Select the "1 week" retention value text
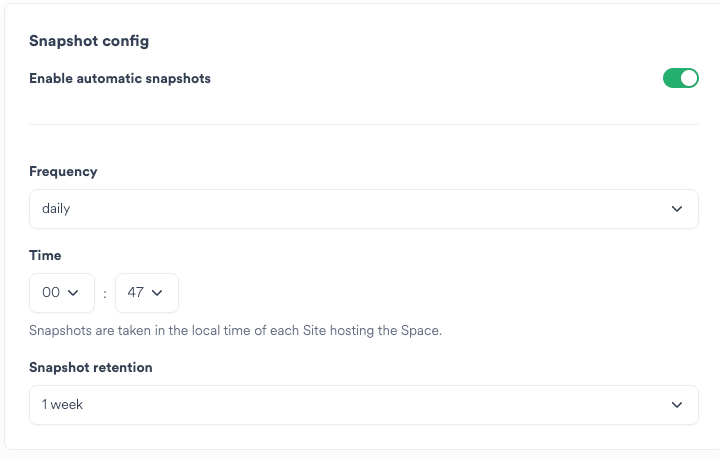This screenshot has width=720, height=459. click(x=61, y=405)
